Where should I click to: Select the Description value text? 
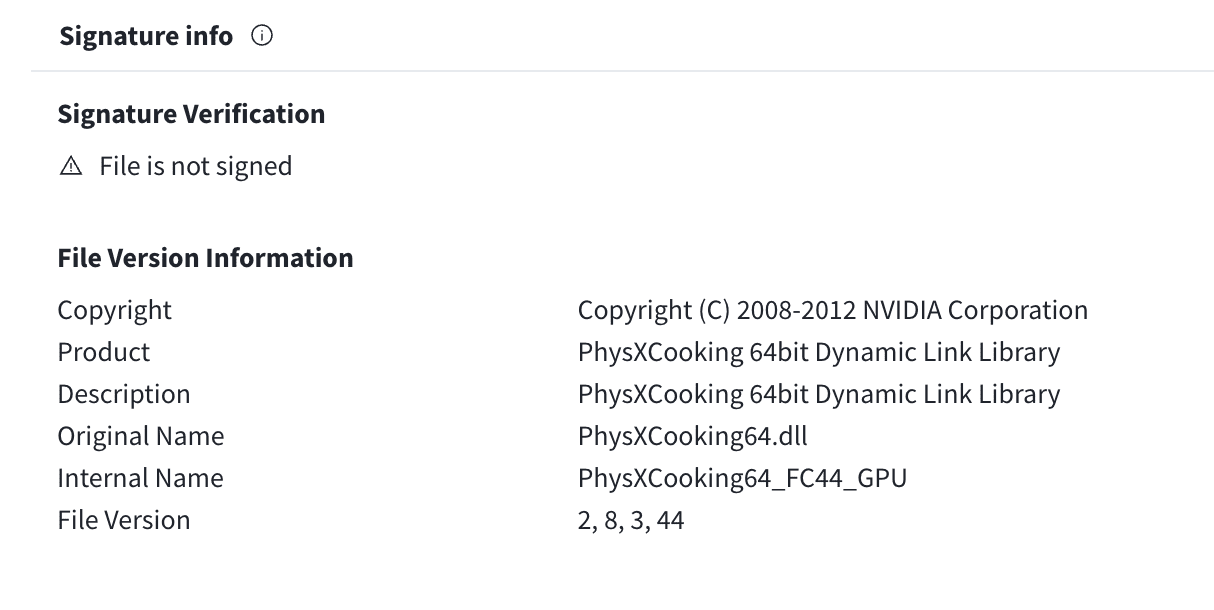pyautogui.click(x=819, y=394)
